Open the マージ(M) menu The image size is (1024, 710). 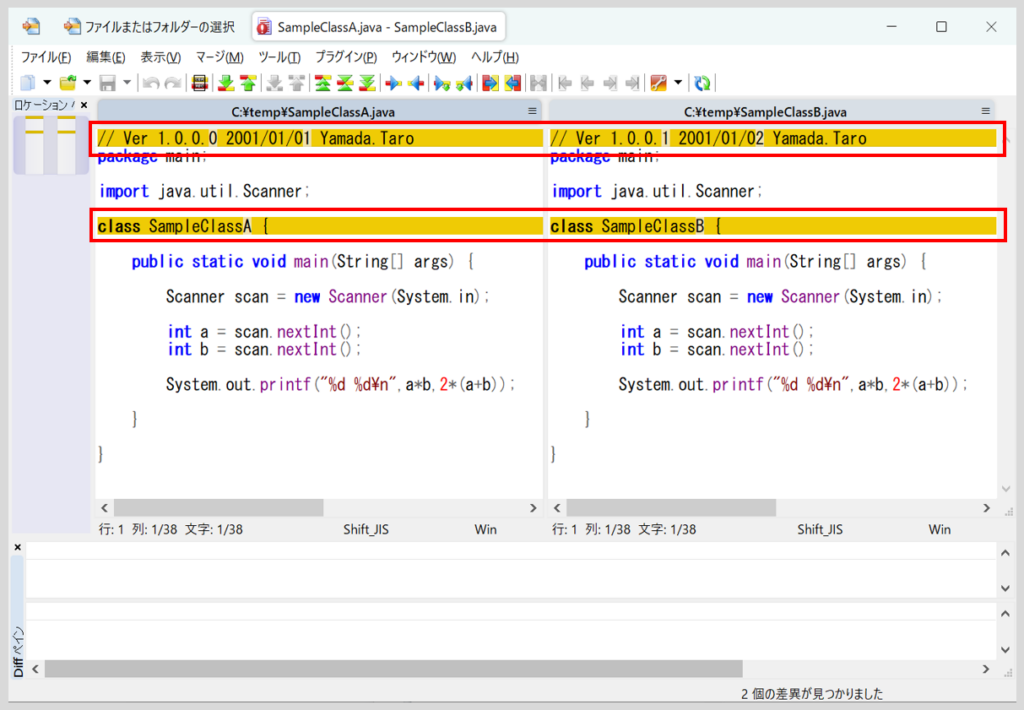click(x=219, y=57)
